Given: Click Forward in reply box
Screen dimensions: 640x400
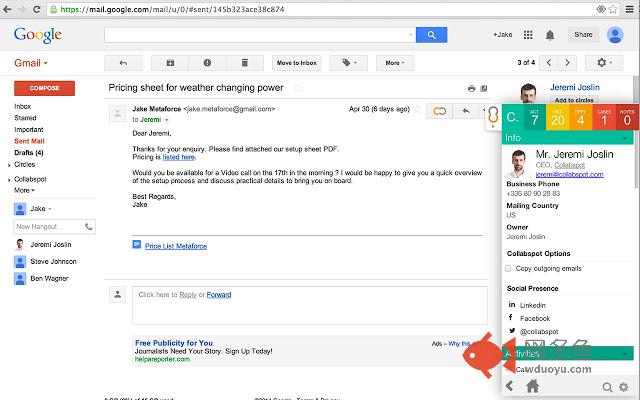Looking at the screenshot, I should (x=219, y=295).
